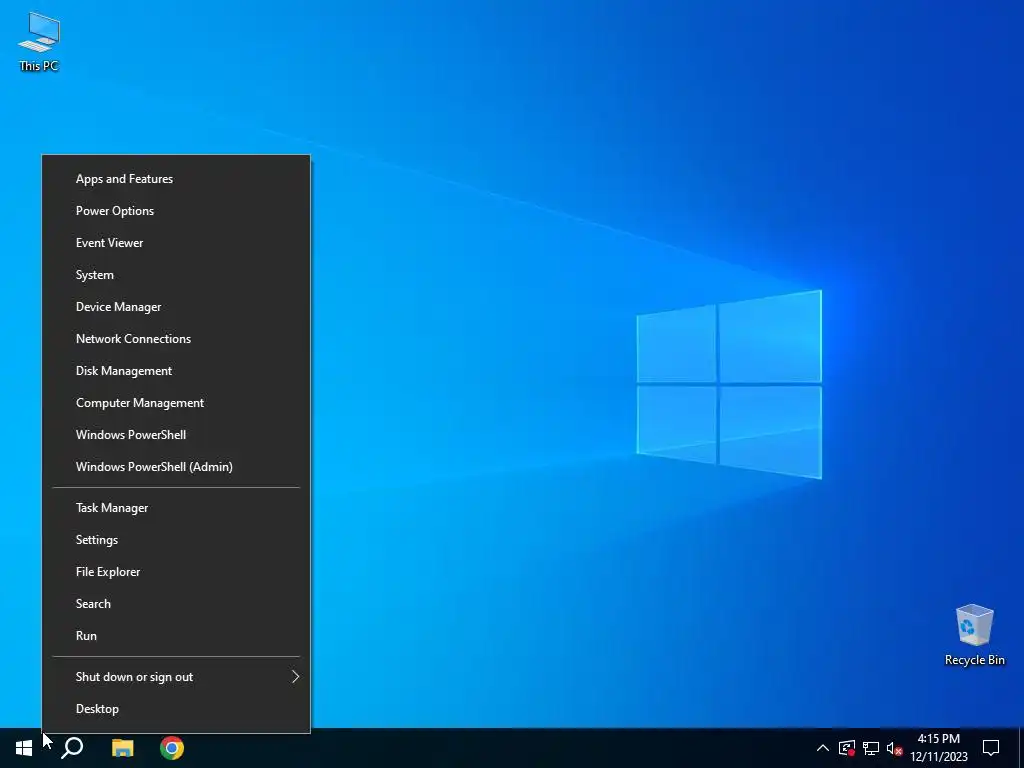1024x768 pixels.
Task: Select the Search menu entry
Action: click(176, 604)
